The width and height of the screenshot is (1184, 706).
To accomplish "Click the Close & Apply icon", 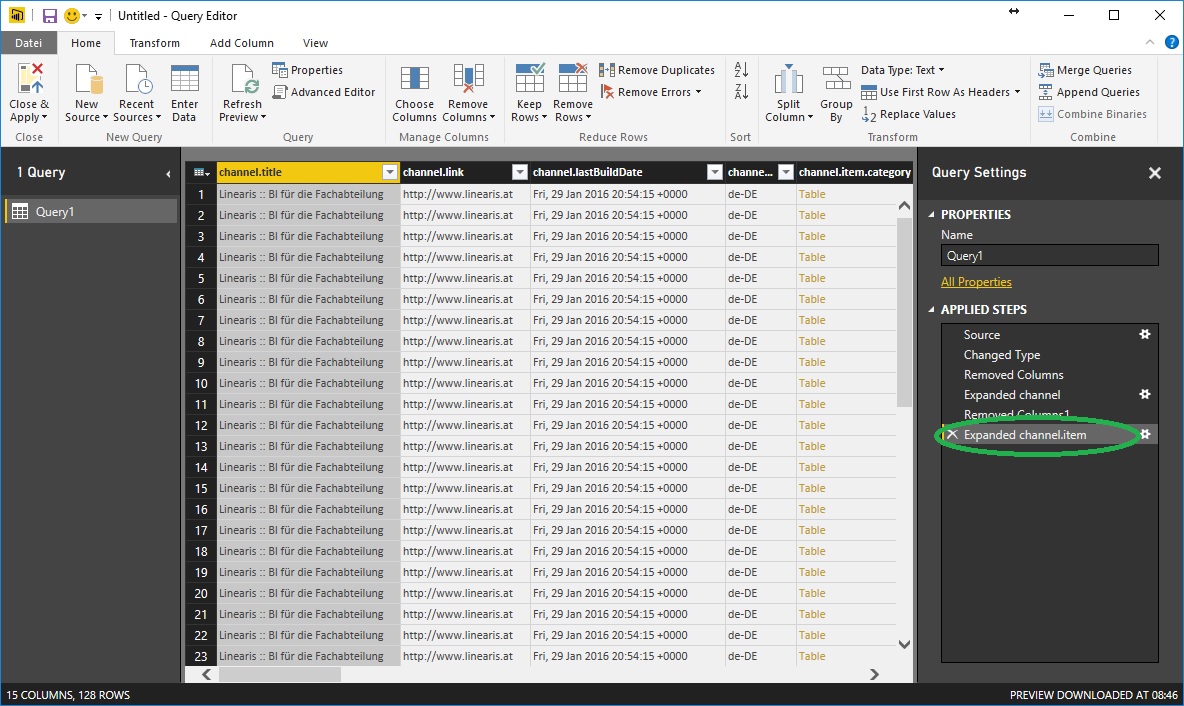I will pyautogui.click(x=29, y=80).
